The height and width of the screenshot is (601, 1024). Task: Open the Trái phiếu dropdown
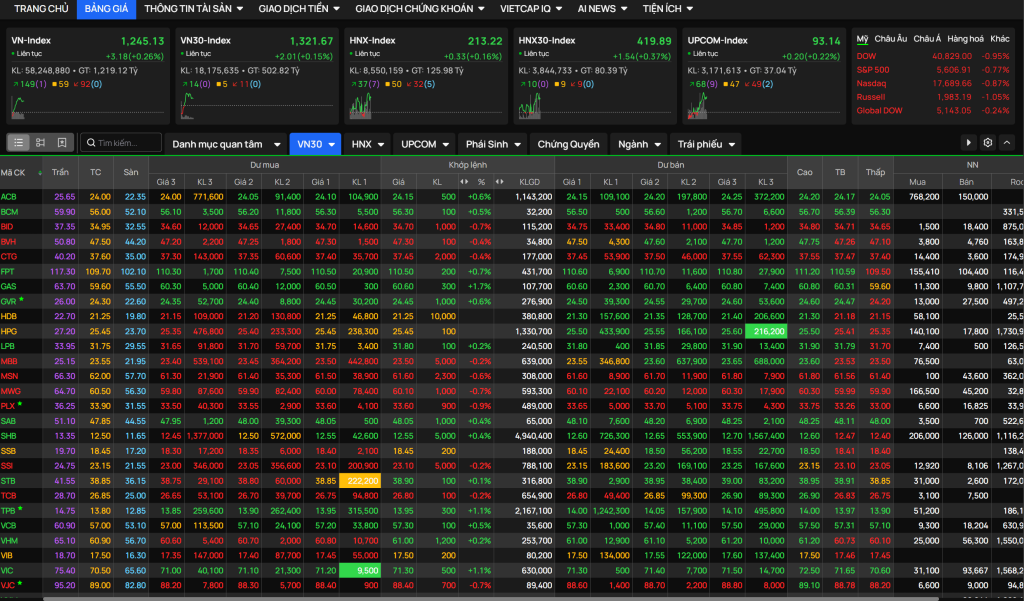pyautogui.click(x=705, y=144)
